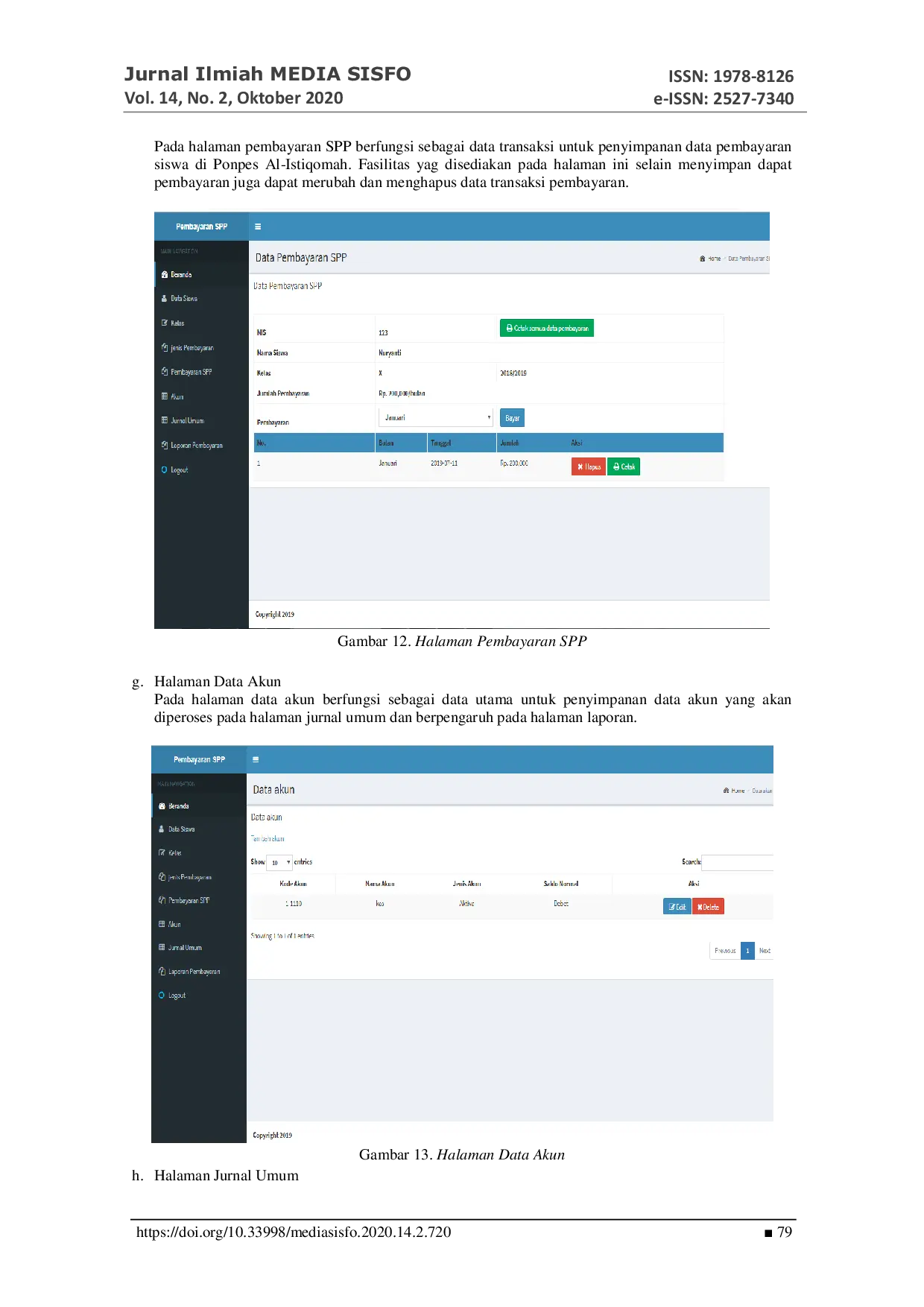This screenshot has height=1307, width=924.
Task: Click the blue Edit button for account 1-1110
Action: coord(677,906)
